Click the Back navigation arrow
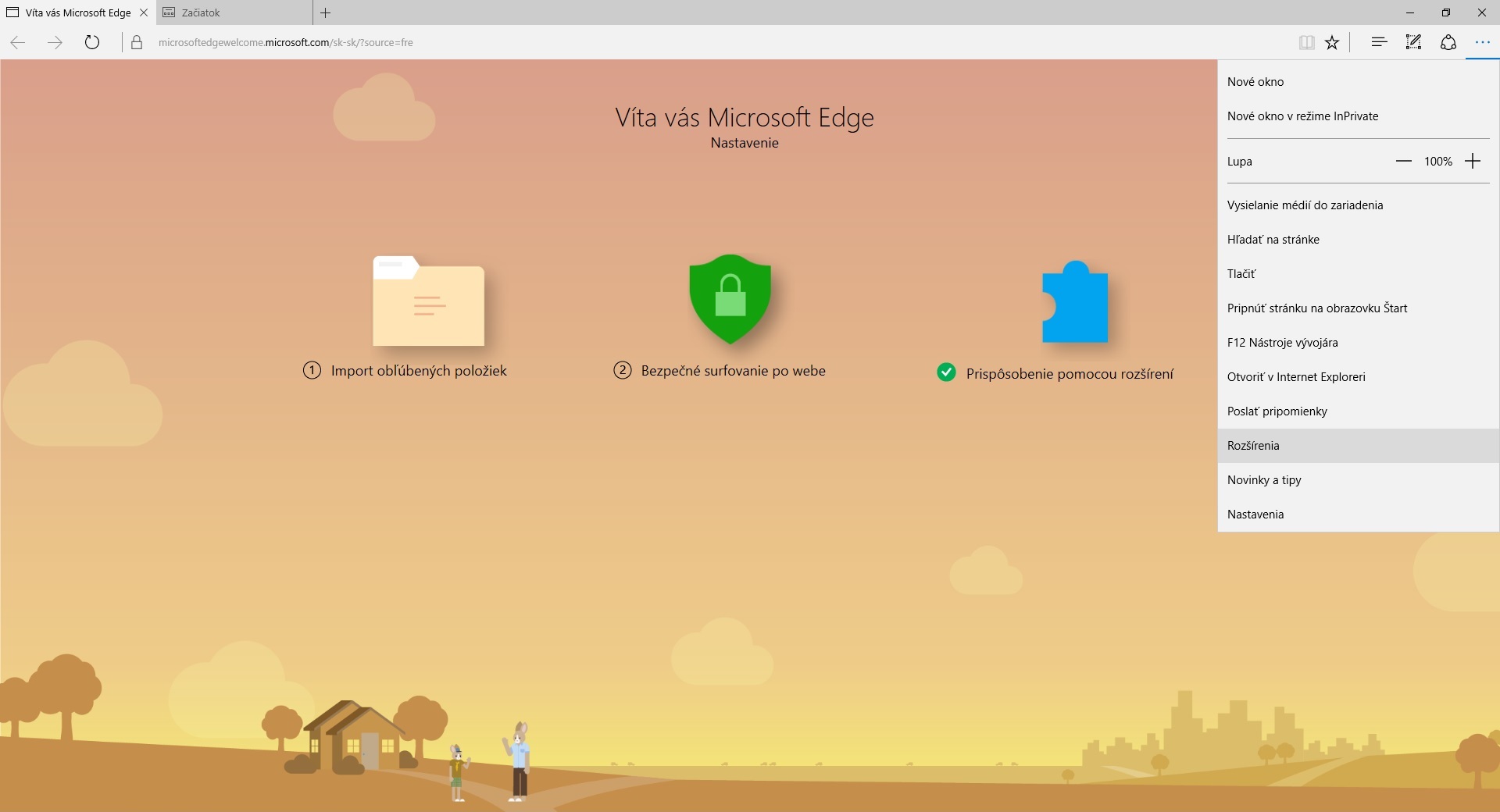The width and height of the screenshot is (1500, 812). (x=18, y=42)
